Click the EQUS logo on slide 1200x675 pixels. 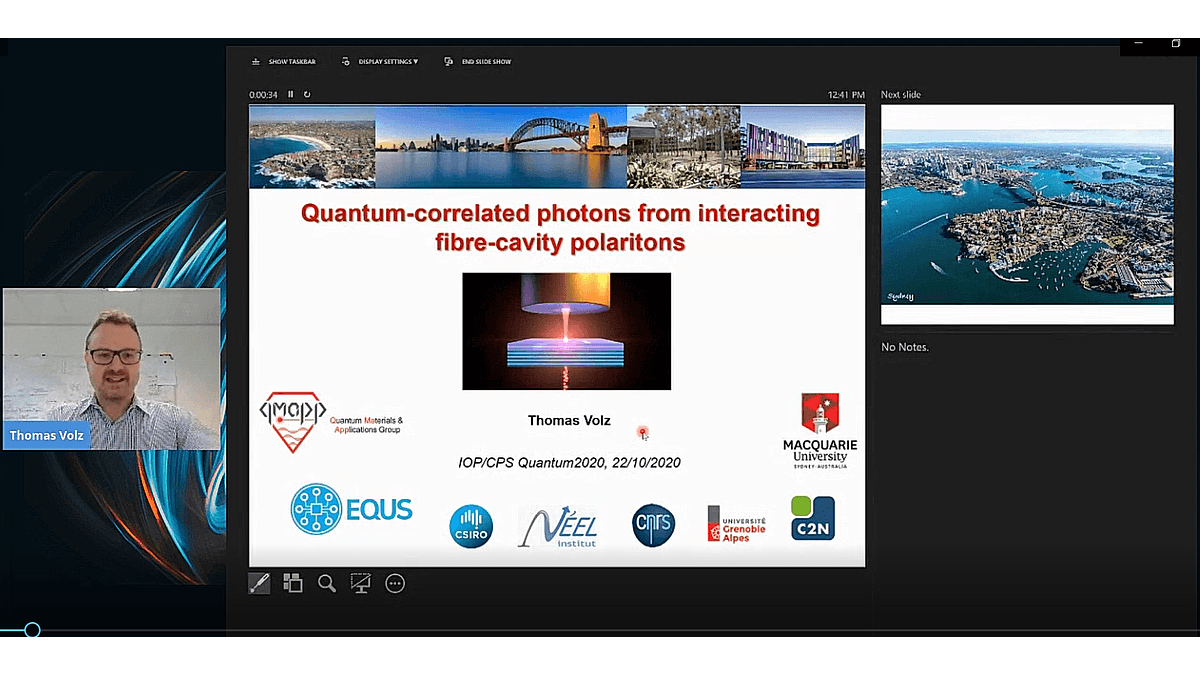point(351,509)
